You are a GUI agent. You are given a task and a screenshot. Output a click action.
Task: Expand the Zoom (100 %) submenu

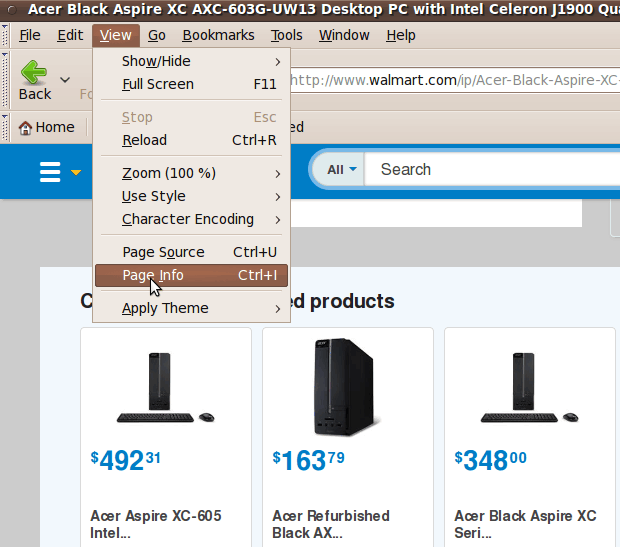click(x=191, y=173)
